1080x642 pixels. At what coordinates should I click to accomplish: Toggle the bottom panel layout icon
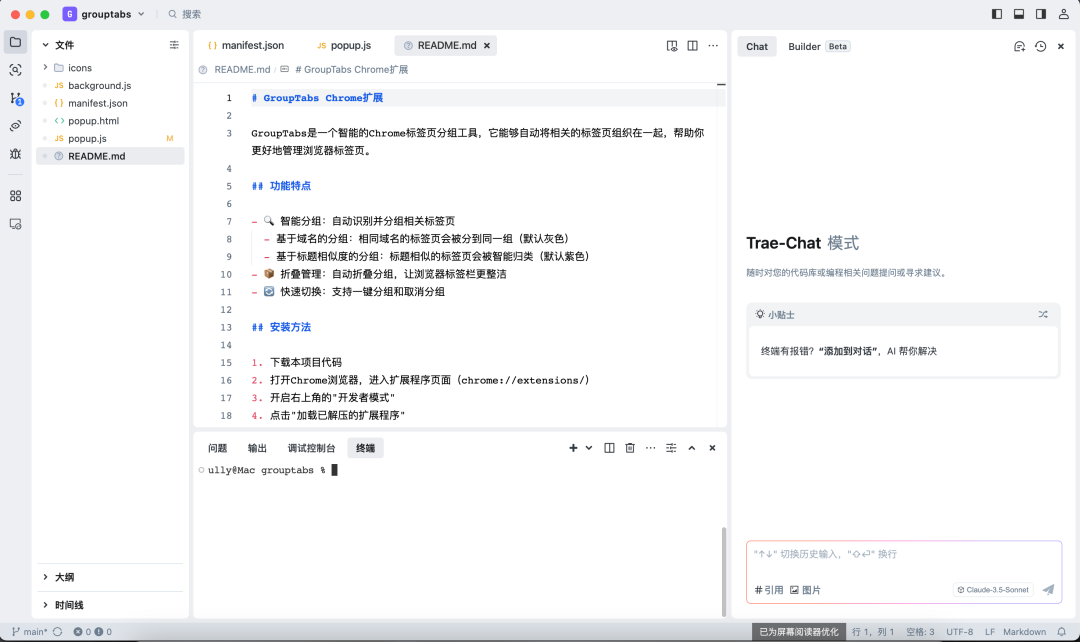[1019, 14]
